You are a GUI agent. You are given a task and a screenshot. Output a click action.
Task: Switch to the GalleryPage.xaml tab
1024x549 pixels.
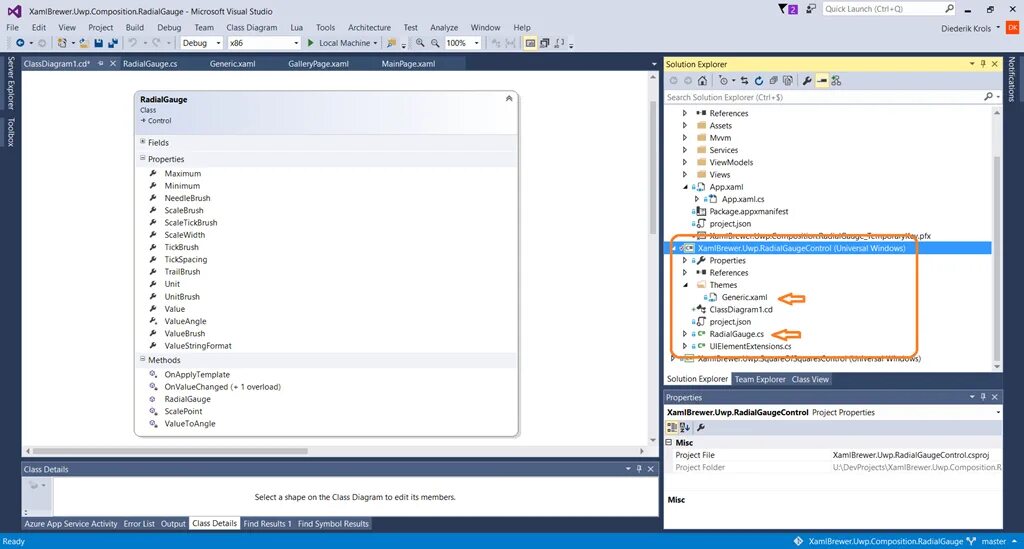point(318,64)
